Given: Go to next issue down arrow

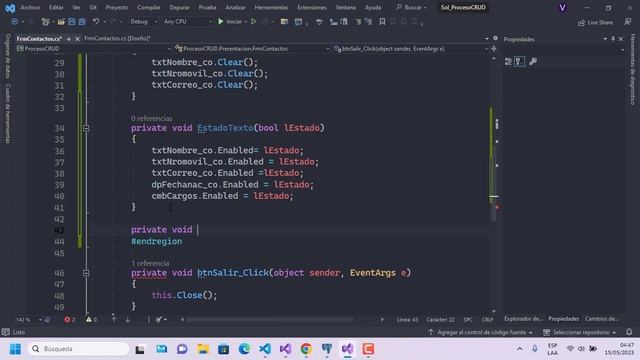Looking at the screenshot, I should pyautogui.click(x=127, y=320).
